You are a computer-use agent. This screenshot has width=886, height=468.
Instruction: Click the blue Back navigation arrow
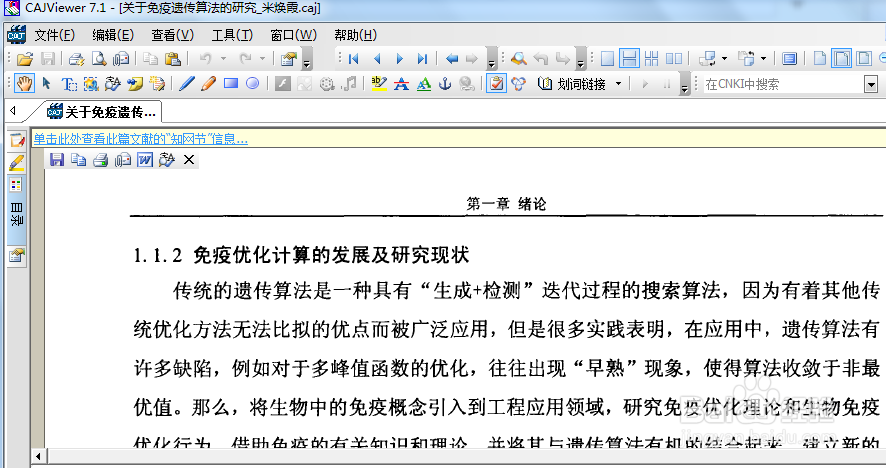point(451,59)
